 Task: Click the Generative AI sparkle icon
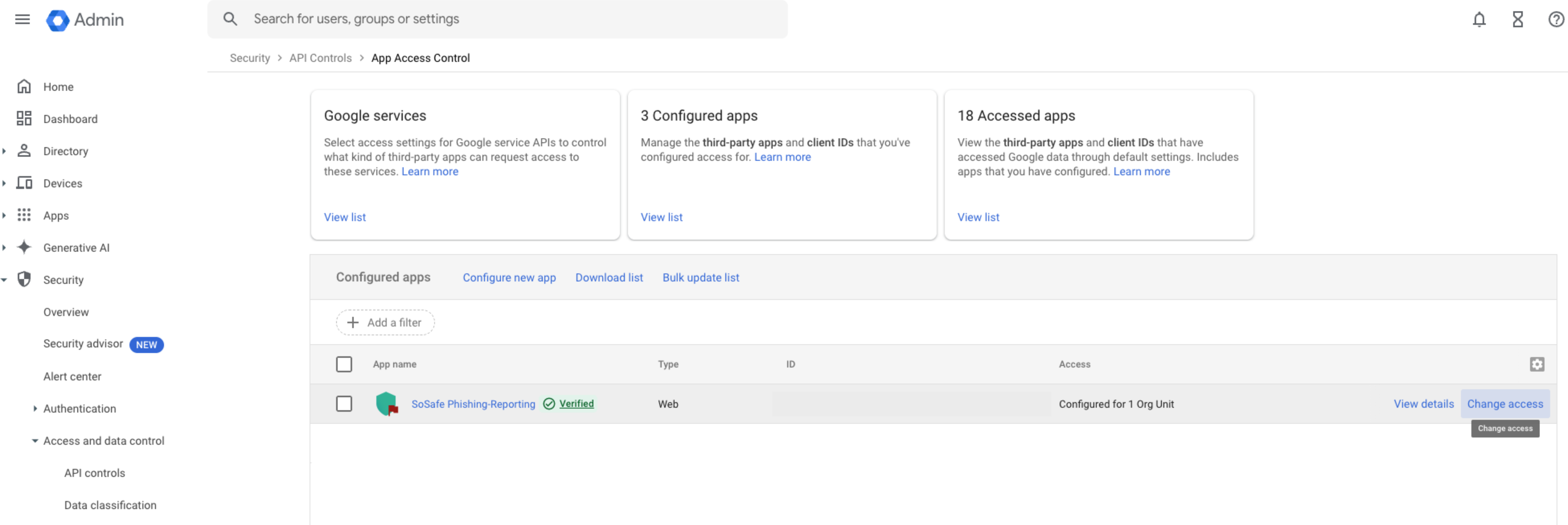pos(24,247)
